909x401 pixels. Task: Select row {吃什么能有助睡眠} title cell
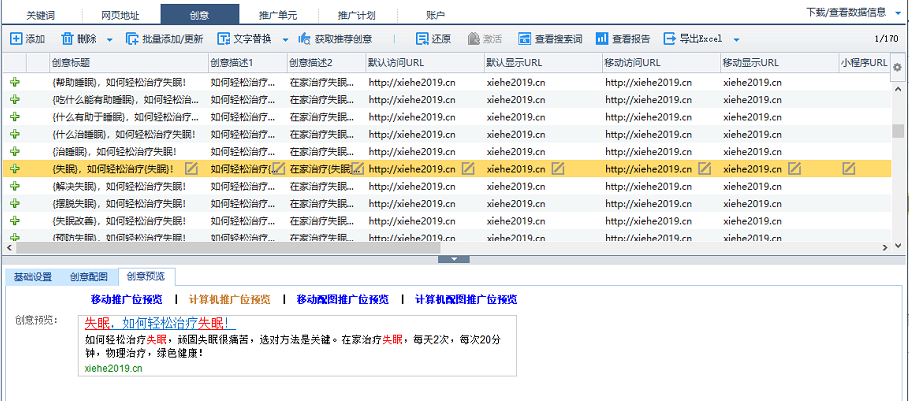click(x=128, y=100)
